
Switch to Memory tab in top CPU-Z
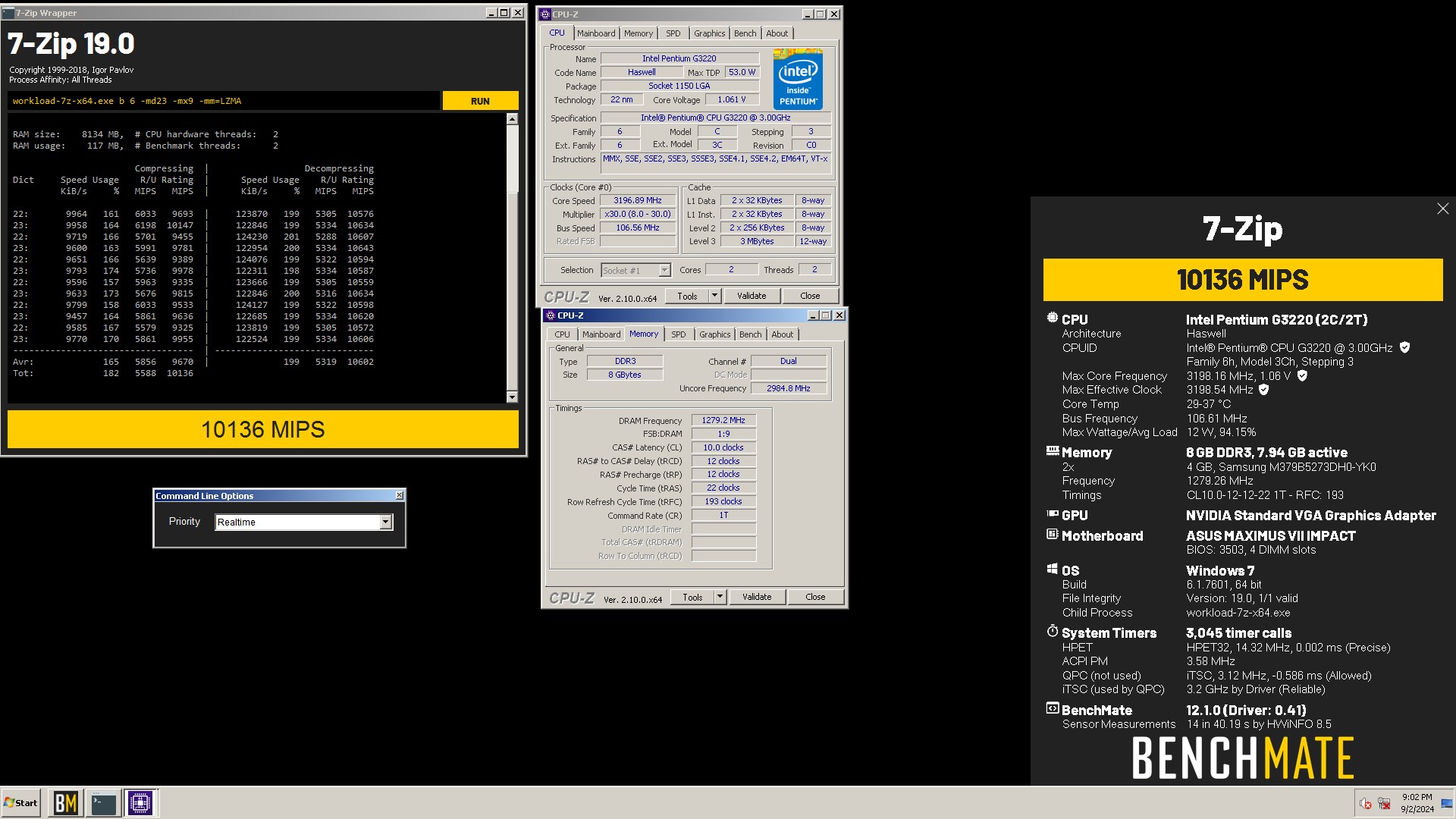639,33
